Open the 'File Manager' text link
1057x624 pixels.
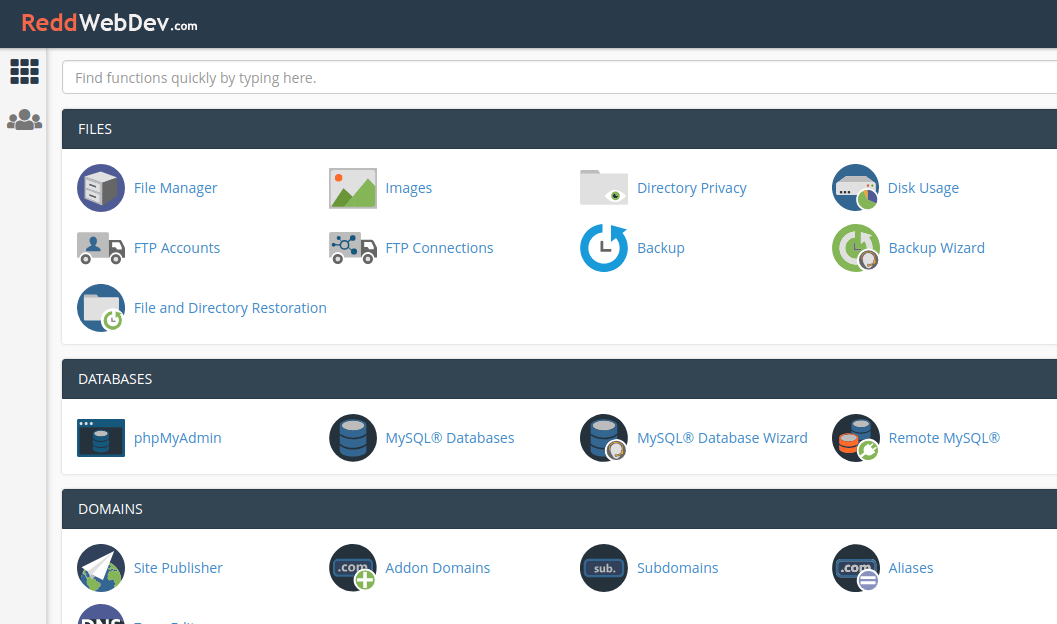[x=175, y=188]
